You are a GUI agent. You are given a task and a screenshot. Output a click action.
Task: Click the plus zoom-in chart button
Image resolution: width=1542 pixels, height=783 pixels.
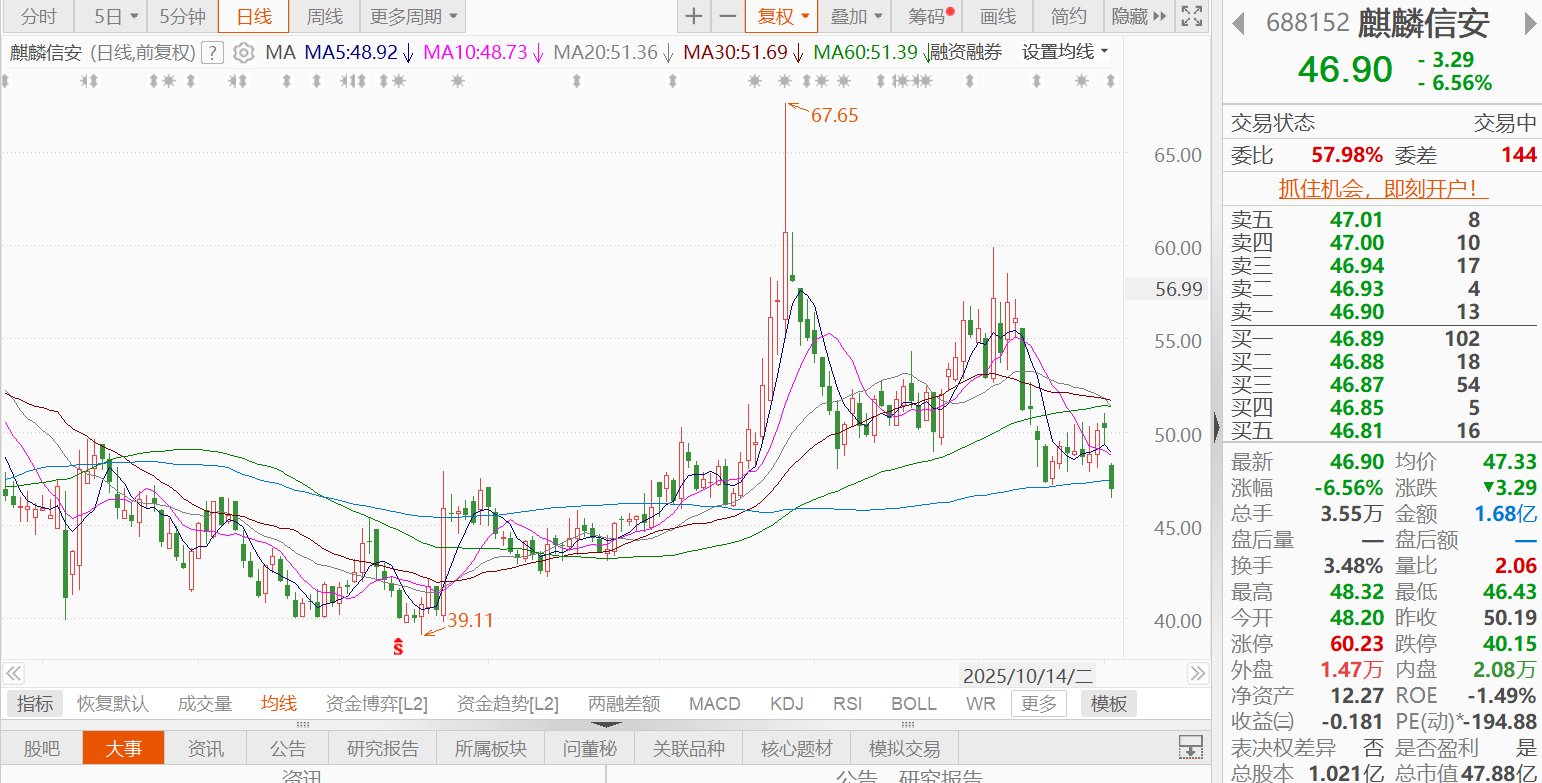694,16
